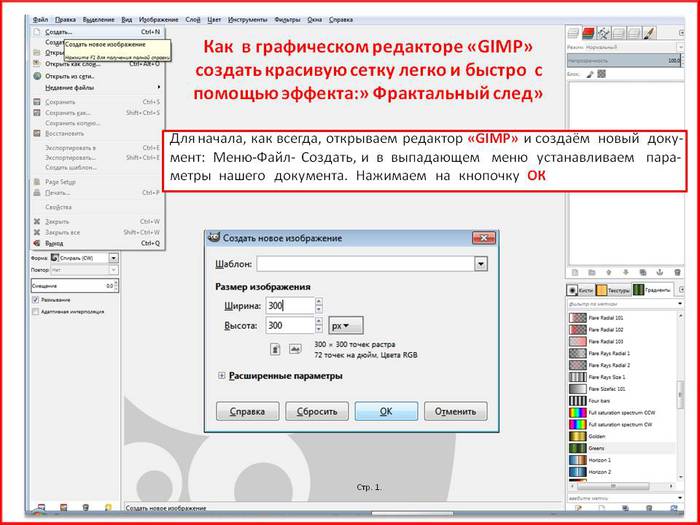Open the Channels tab icon in dock
Screen dimensions: 700x525
pos(588,33)
